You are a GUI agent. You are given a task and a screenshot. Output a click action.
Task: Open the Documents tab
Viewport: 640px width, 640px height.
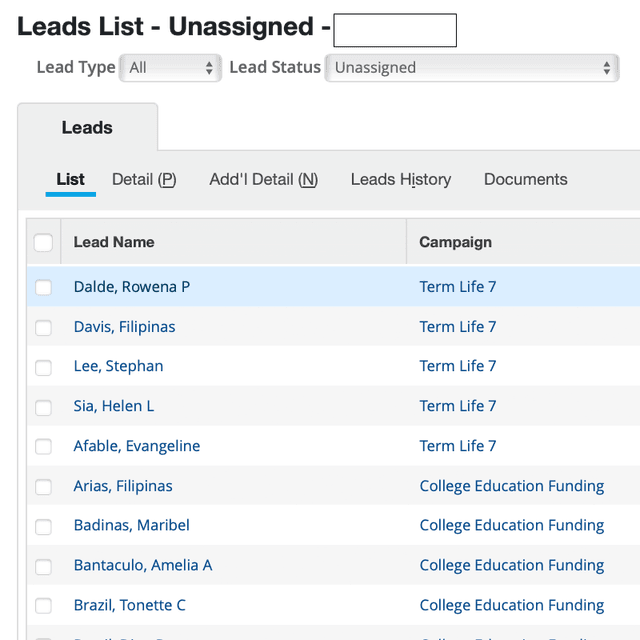[525, 180]
